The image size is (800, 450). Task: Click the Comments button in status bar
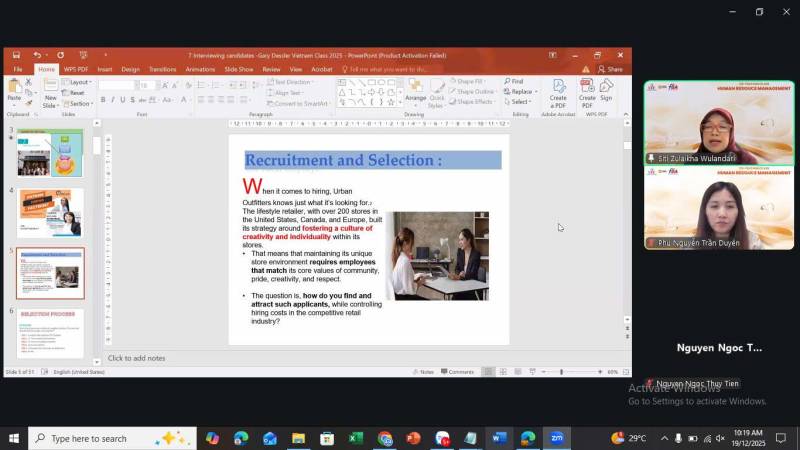tap(457, 372)
